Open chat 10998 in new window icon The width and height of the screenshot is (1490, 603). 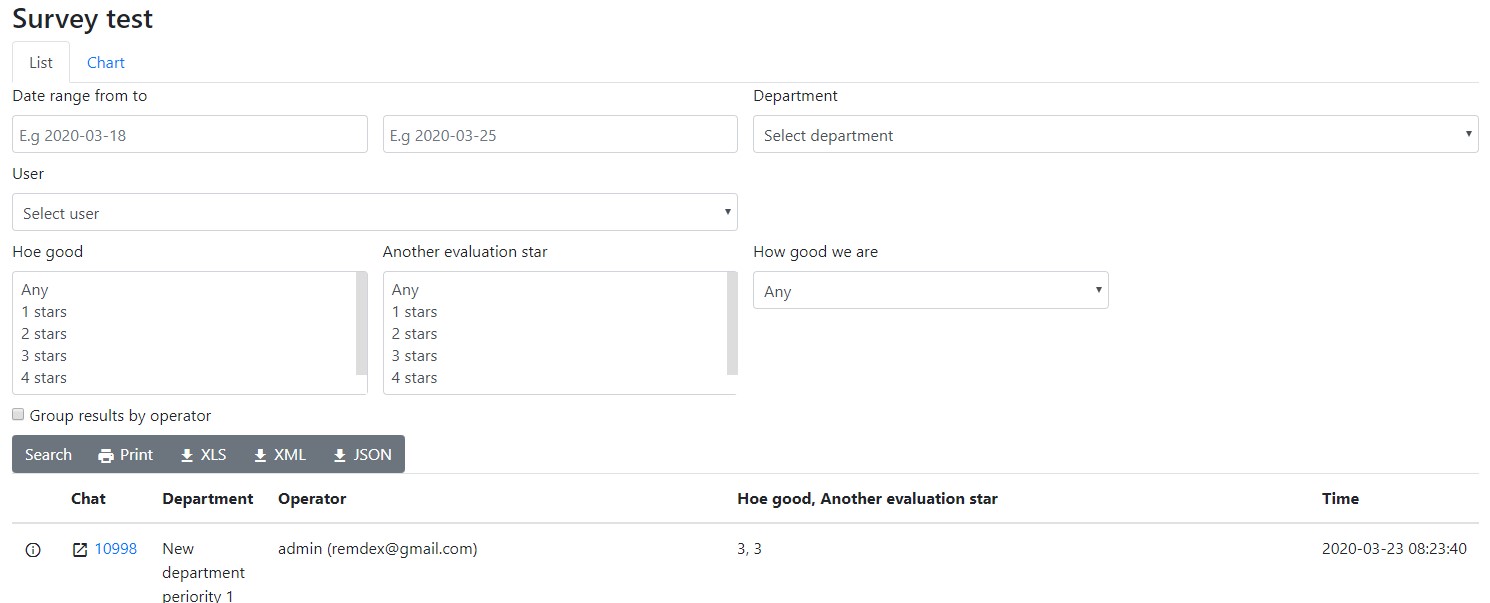[80, 550]
